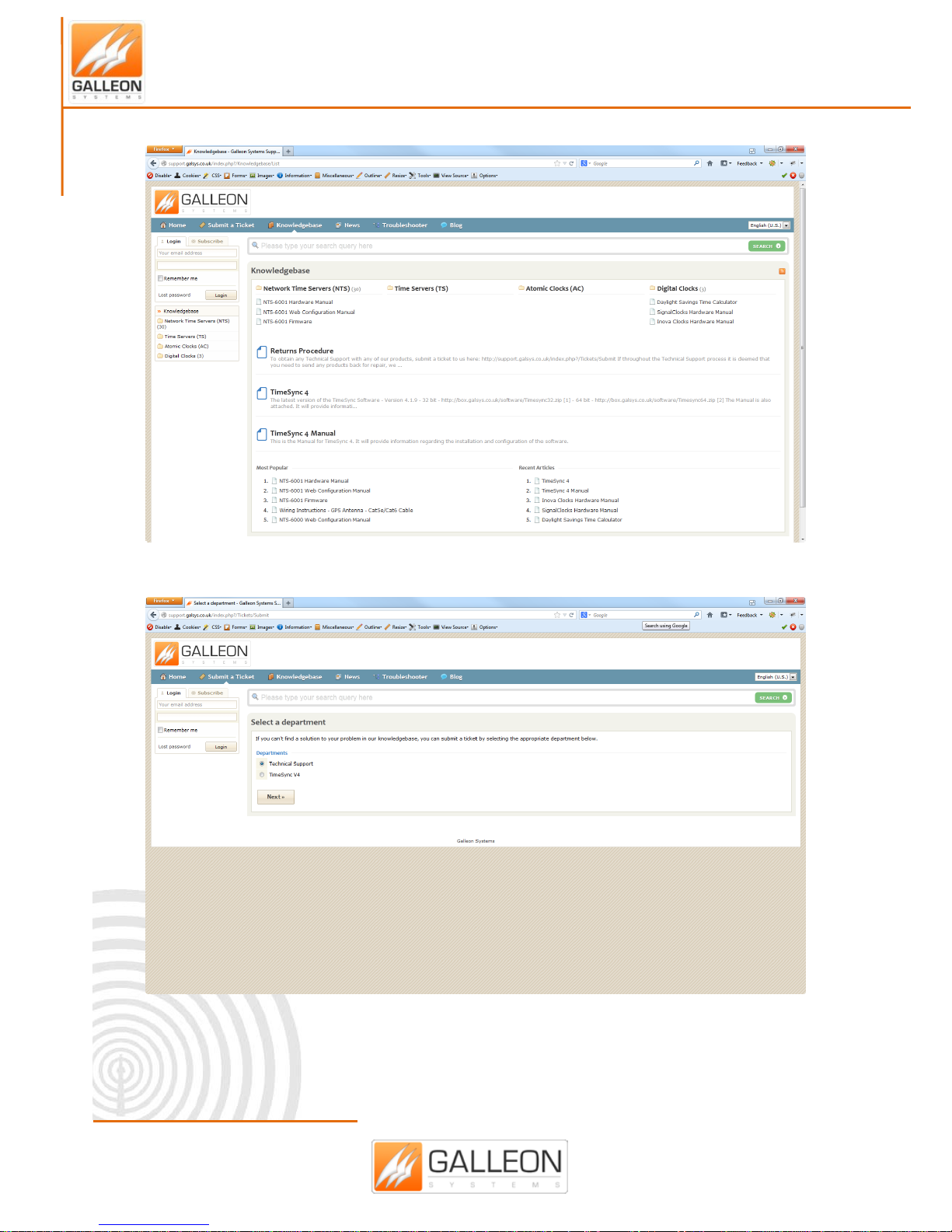Viewport: 952px width, 1232px height.
Task: Click email address field in Knowledgebase window
Action: click(197, 253)
